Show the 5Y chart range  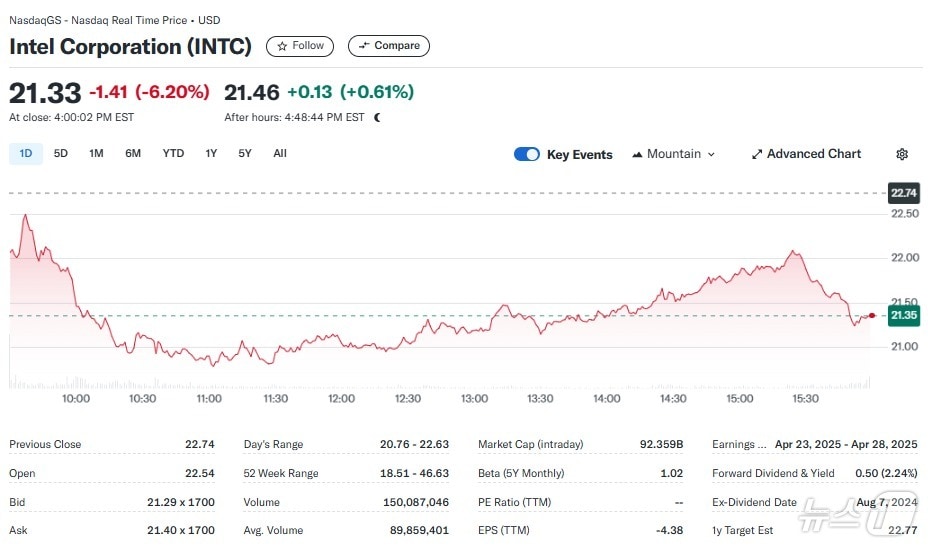245,154
